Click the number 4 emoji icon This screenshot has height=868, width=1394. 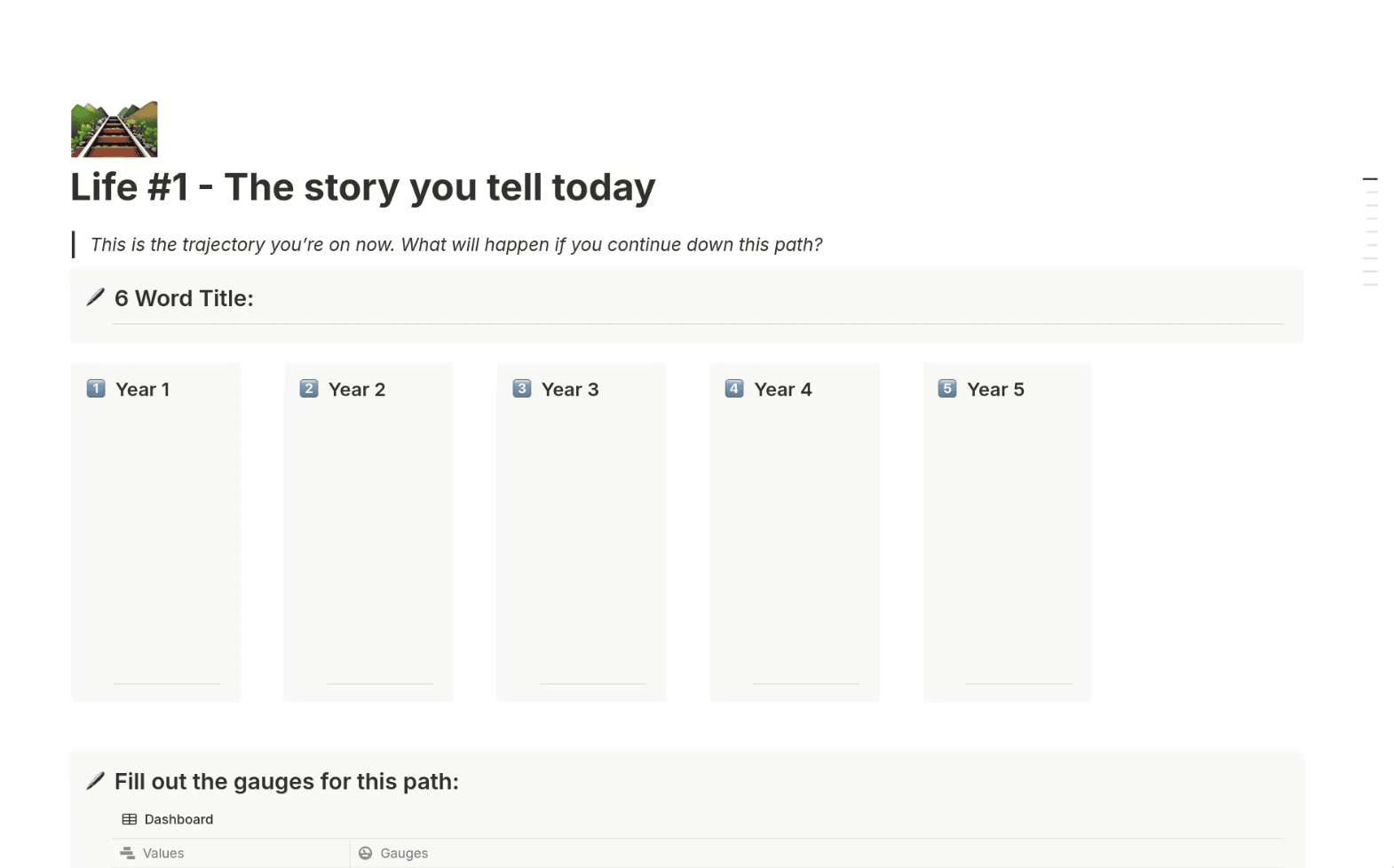pyautogui.click(x=734, y=389)
